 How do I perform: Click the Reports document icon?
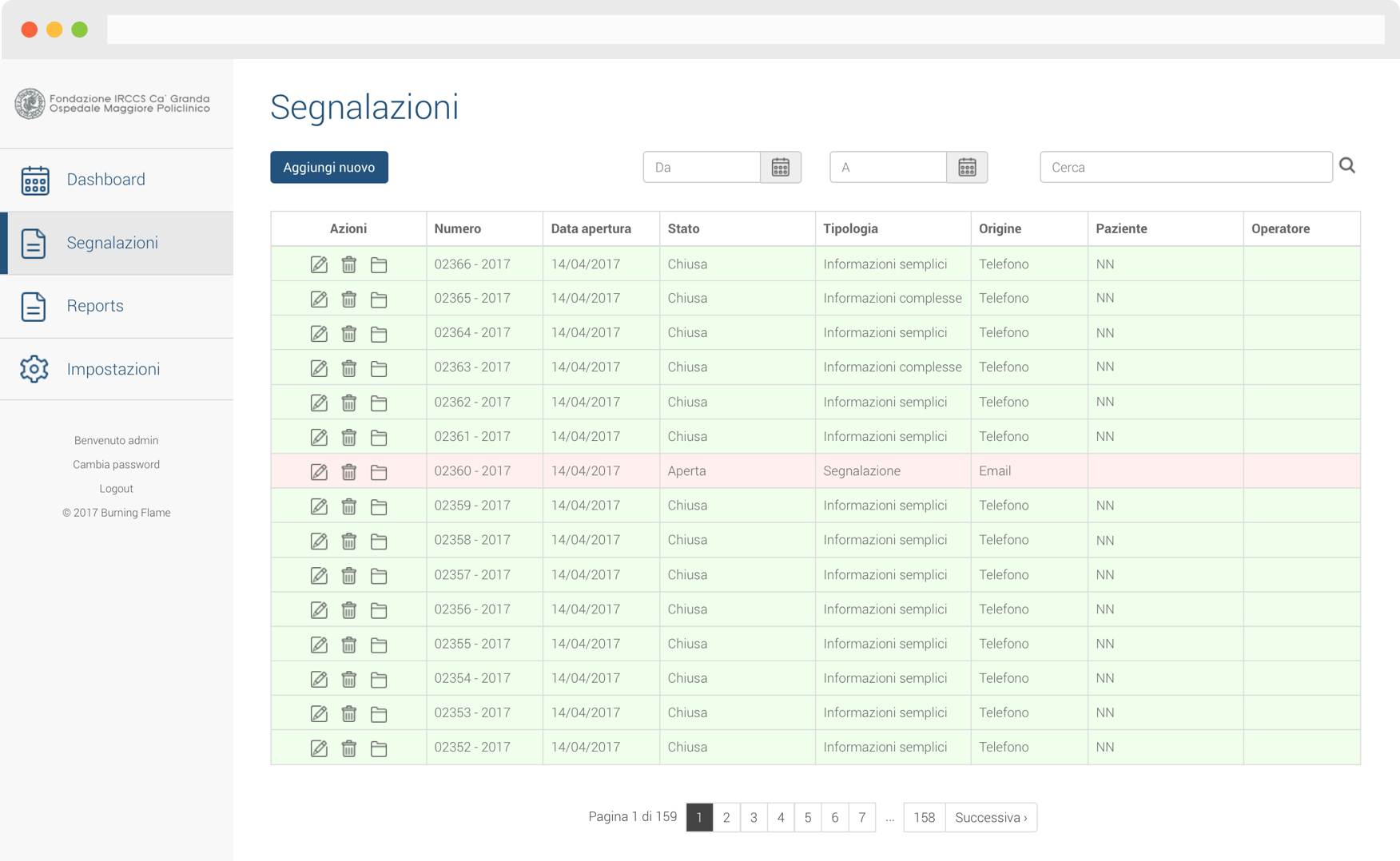(x=34, y=306)
